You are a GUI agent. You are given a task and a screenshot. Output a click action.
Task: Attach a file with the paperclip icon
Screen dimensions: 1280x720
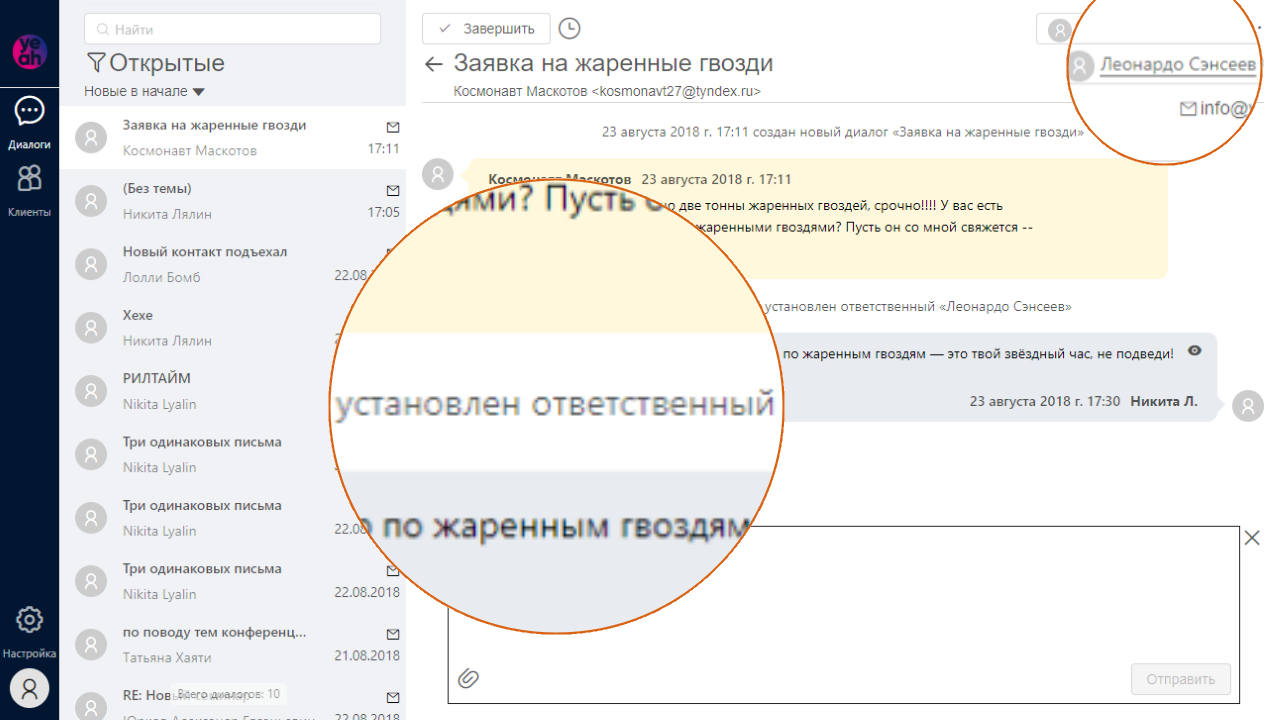(469, 679)
